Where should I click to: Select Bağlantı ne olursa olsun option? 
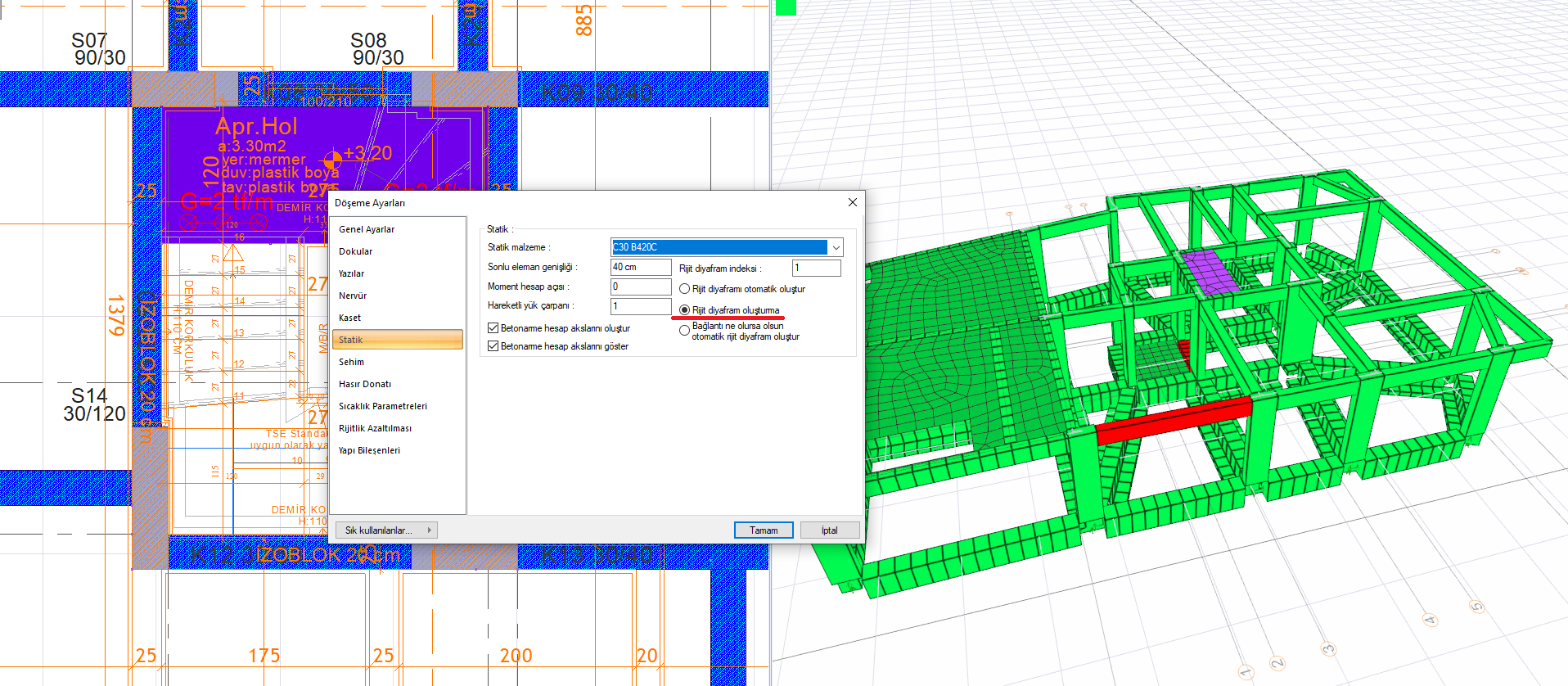[x=685, y=331]
